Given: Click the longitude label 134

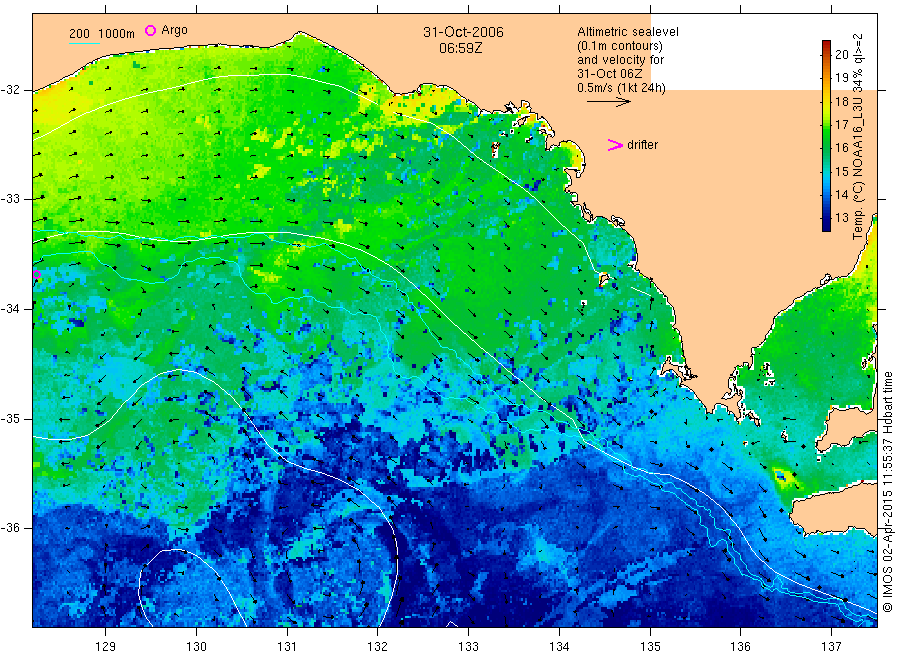Looking at the screenshot, I should tap(559, 646).
